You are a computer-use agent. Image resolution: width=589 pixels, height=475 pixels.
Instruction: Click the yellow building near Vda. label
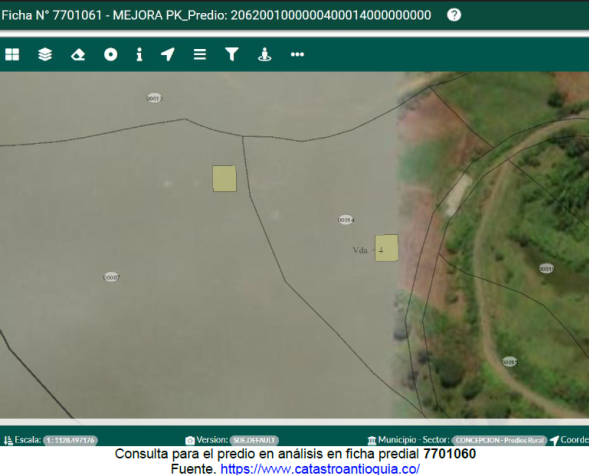tap(387, 248)
